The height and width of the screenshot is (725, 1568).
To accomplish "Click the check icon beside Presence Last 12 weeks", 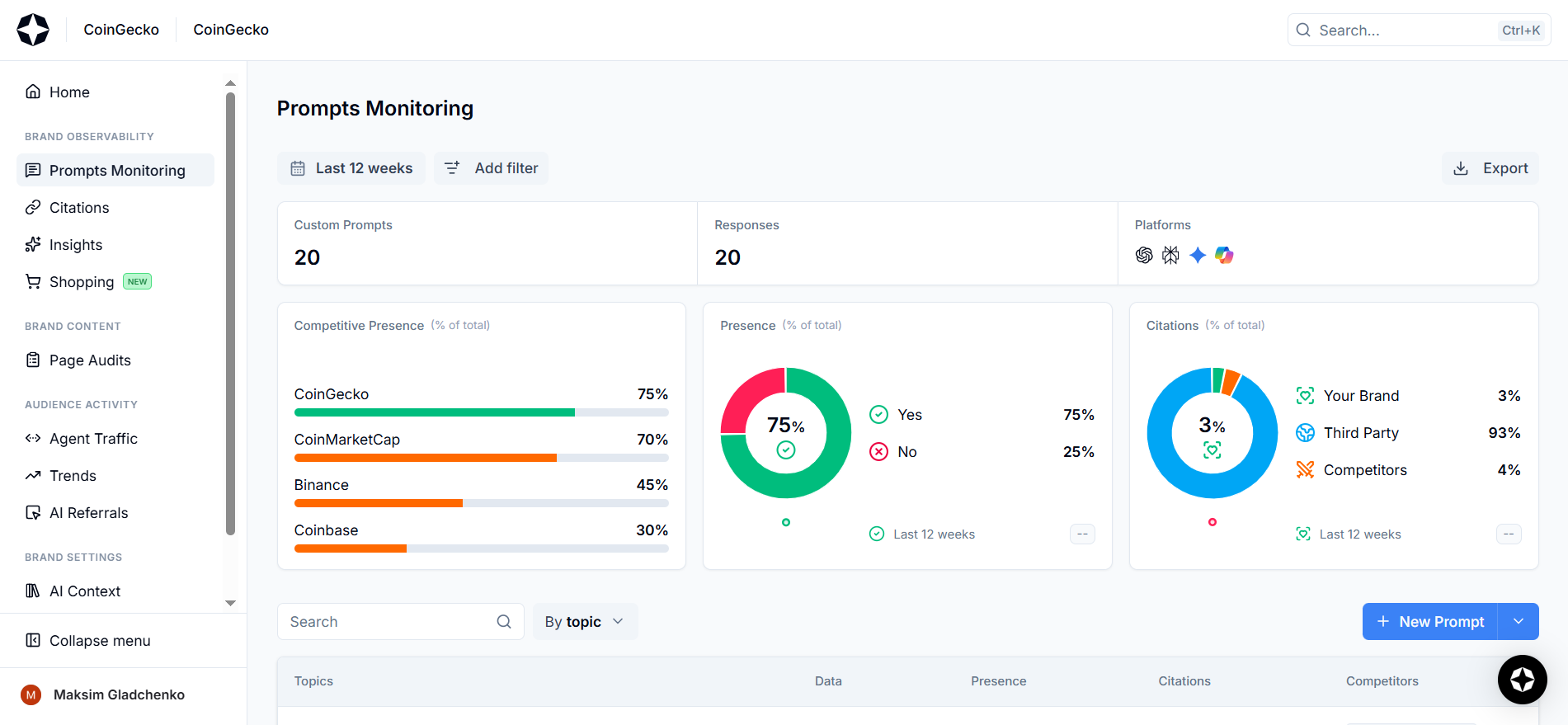I will (x=877, y=534).
